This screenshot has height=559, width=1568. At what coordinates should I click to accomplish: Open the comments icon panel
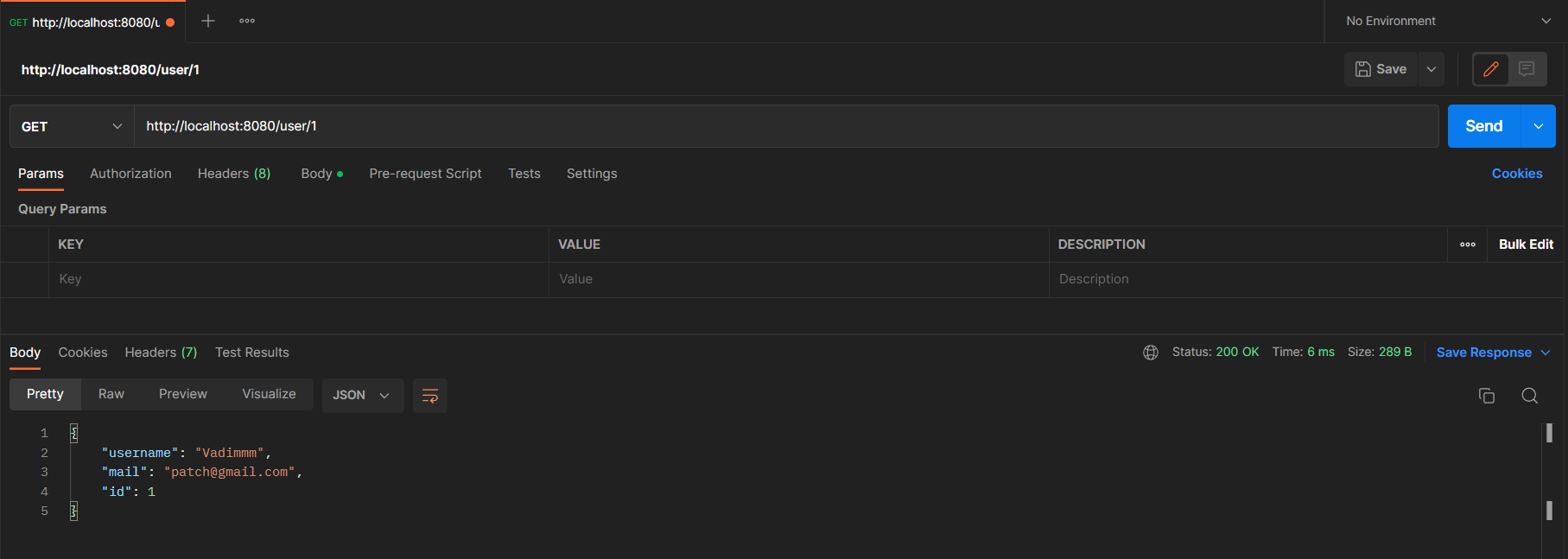click(1527, 69)
